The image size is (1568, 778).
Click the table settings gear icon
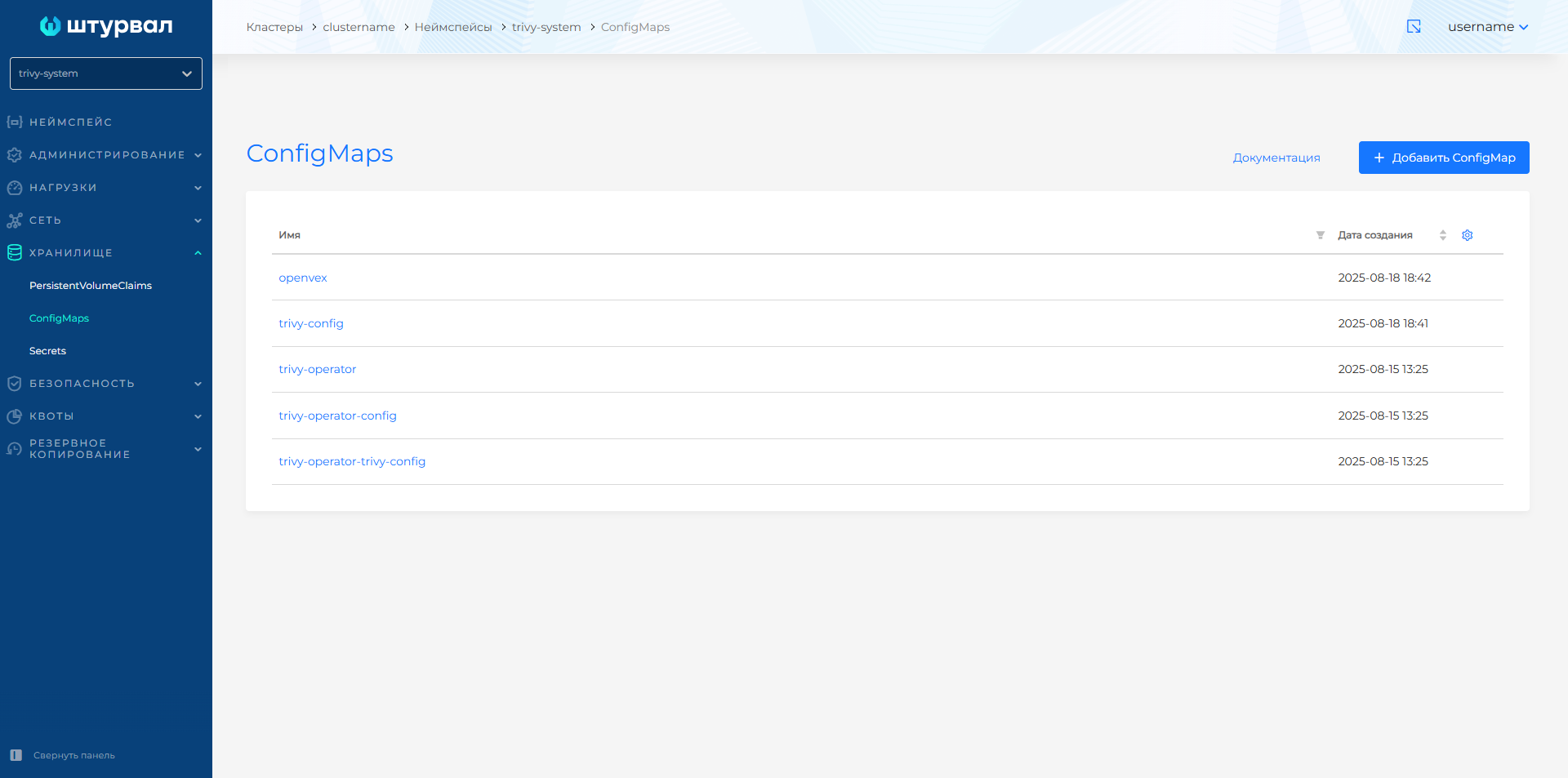tap(1467, 235)
